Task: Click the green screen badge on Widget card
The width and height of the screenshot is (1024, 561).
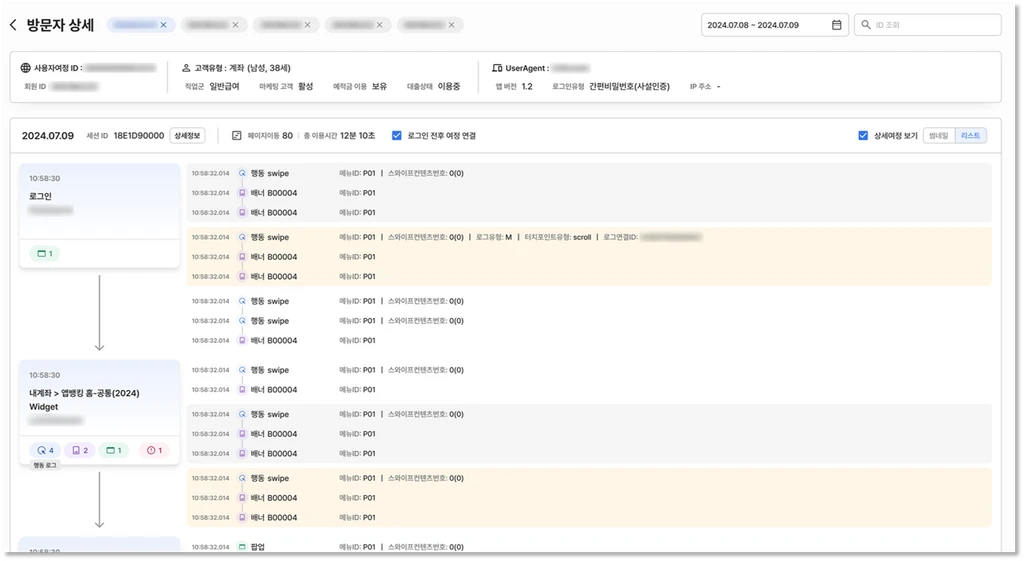Action: [117, 450]
